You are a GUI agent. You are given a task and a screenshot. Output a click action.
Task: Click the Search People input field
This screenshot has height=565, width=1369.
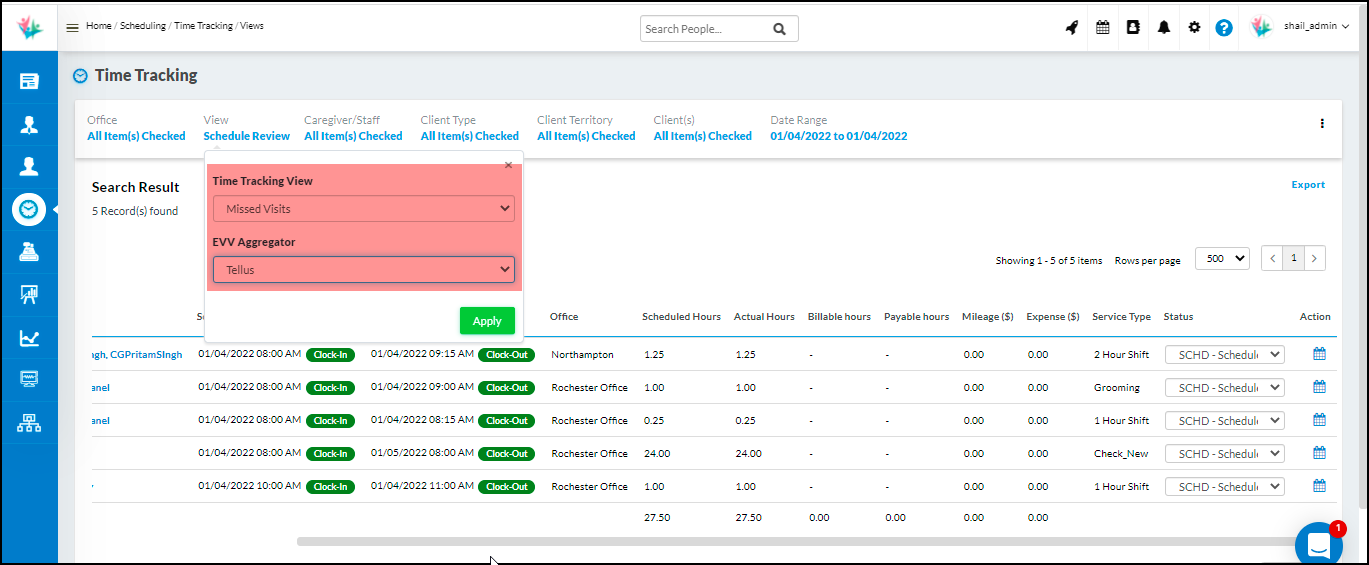click(705, 29)
